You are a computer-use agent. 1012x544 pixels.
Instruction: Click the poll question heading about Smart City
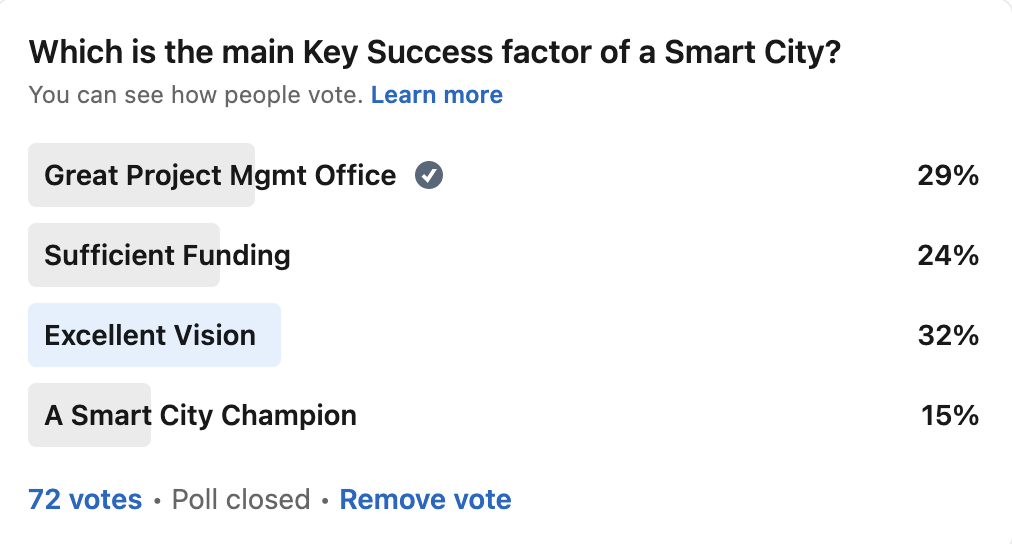click(x=434, y=52)
